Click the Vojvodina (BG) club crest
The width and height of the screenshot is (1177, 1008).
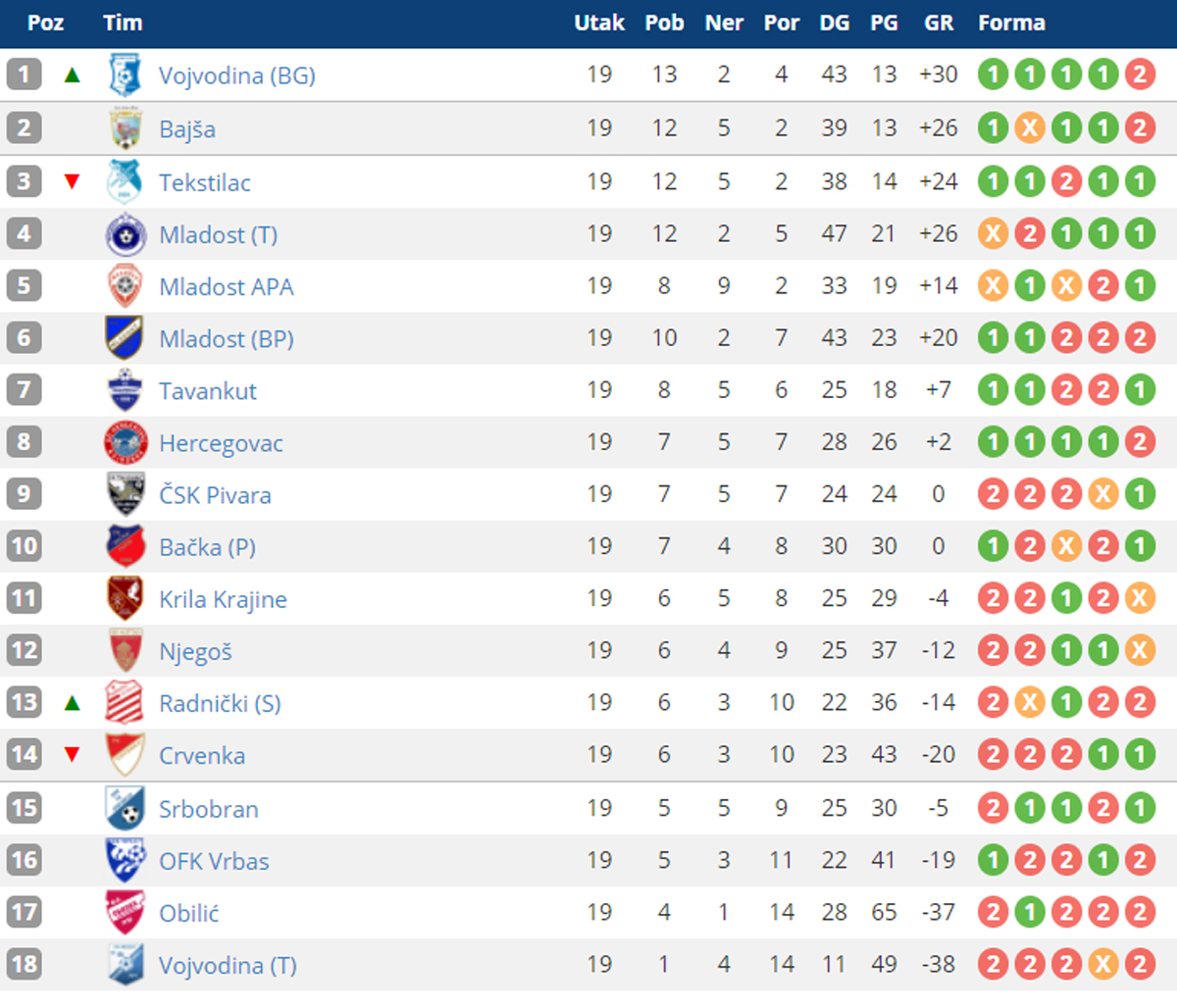(x=125, y=76)
